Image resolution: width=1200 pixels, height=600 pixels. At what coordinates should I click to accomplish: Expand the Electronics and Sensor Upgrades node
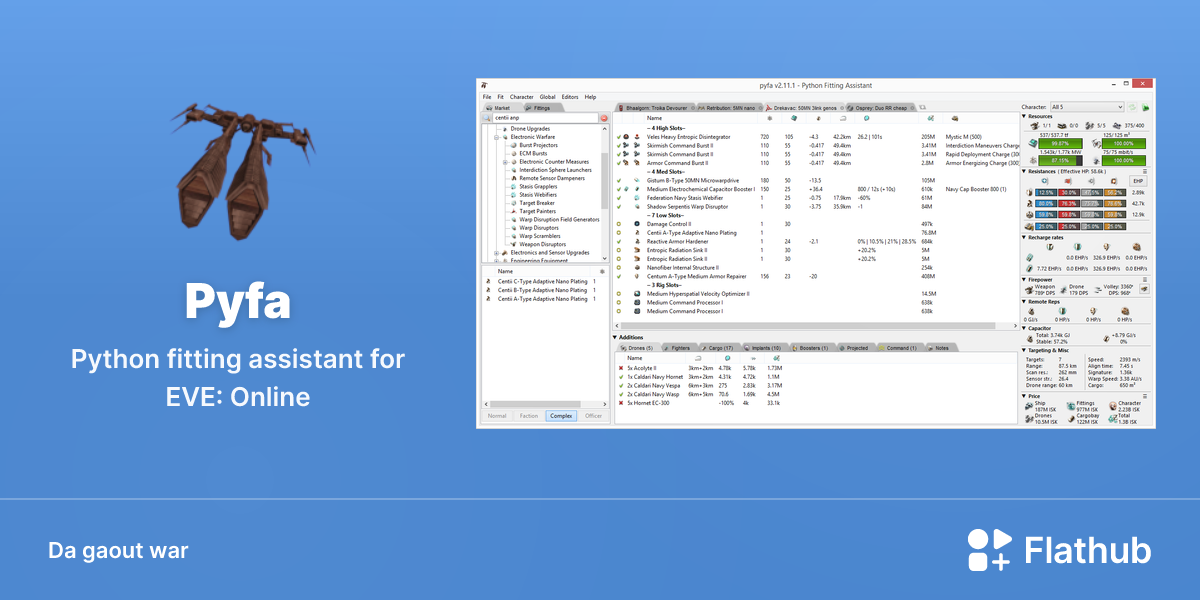[x=496, y=253]
